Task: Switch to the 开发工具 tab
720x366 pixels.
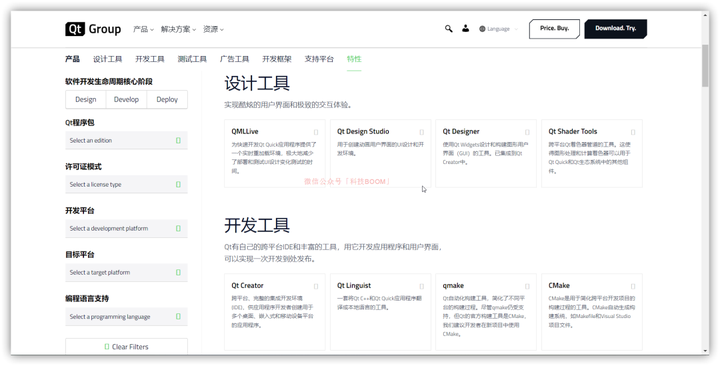Action: (x=150, y=59)
